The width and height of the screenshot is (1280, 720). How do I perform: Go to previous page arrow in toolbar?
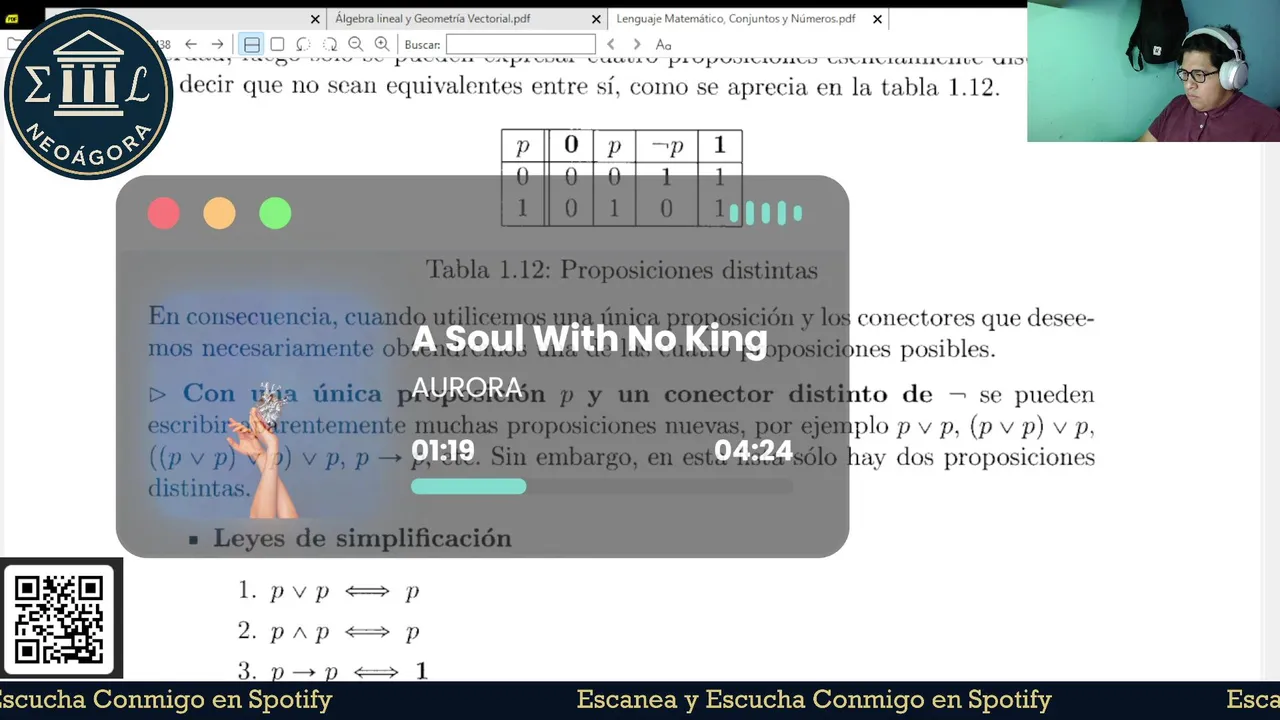tap(190, 44)
